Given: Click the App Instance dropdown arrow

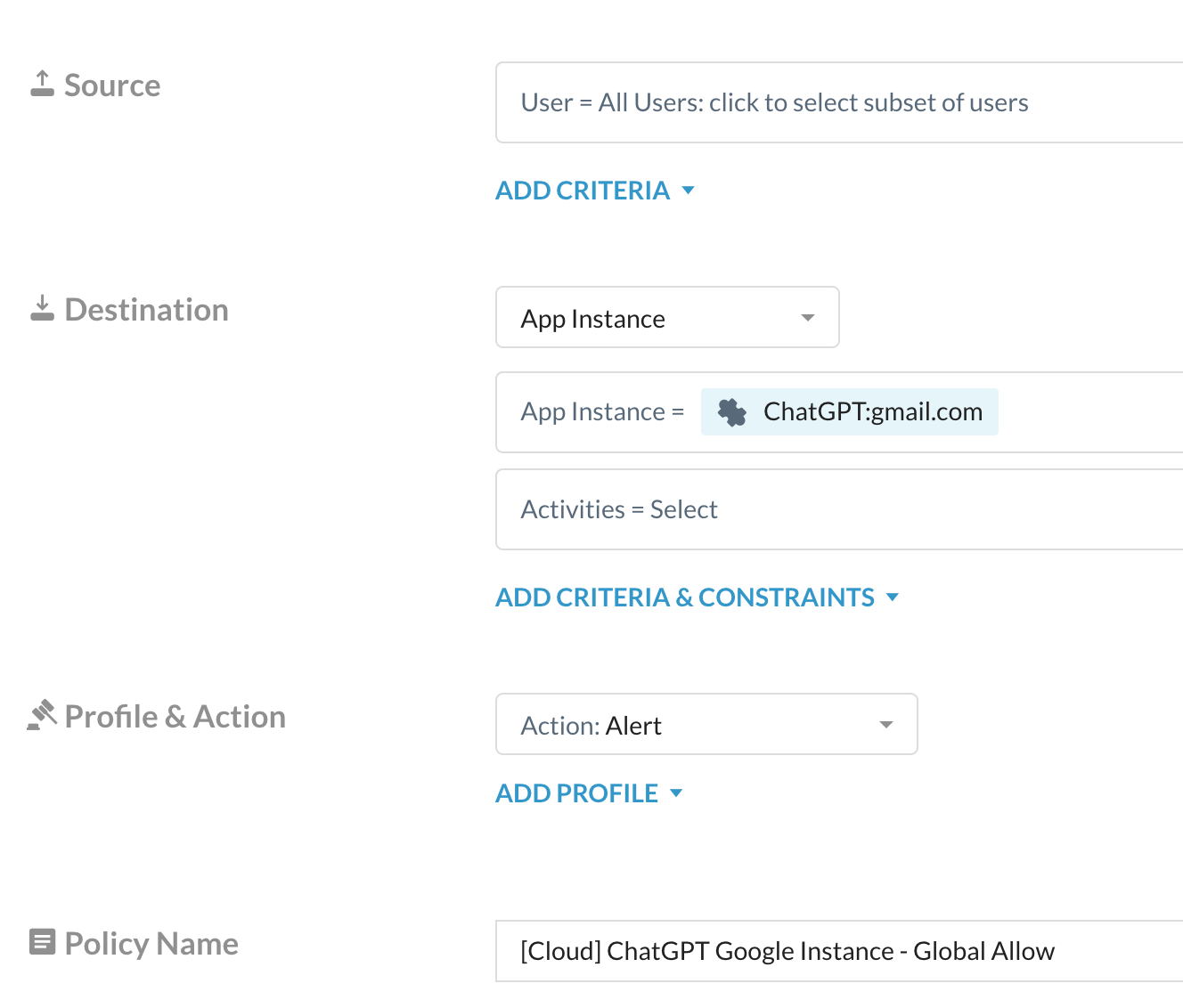Looking at the screenshot, I should [x=808, y=318].
